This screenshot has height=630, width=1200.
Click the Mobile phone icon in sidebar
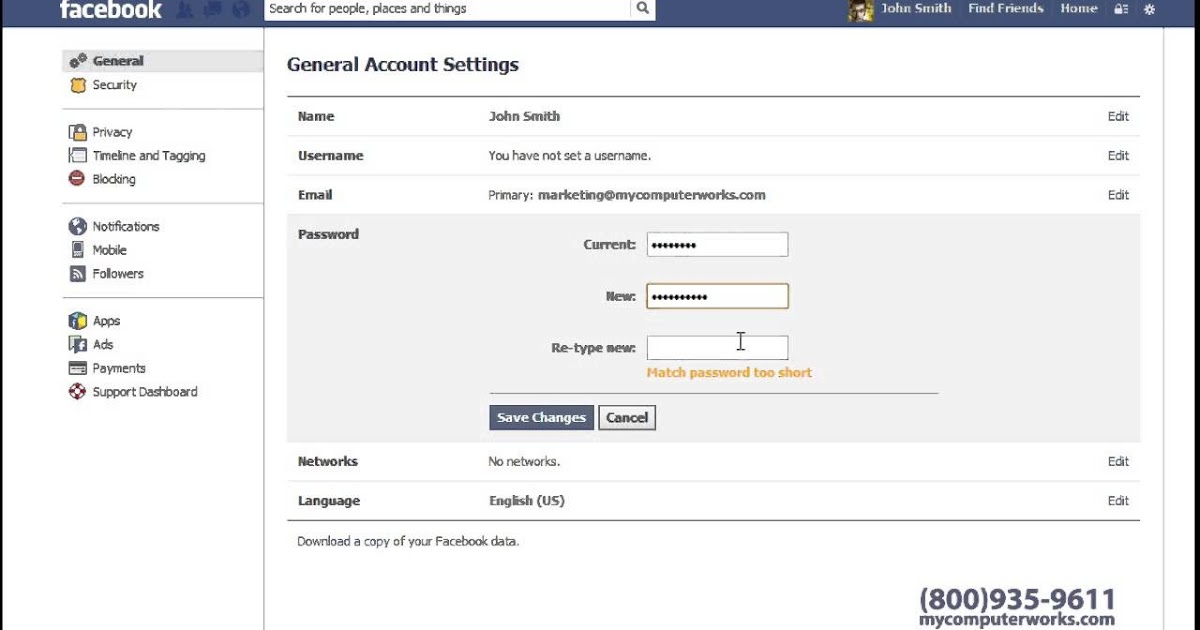pyautogui.click(x=78, y=249)
